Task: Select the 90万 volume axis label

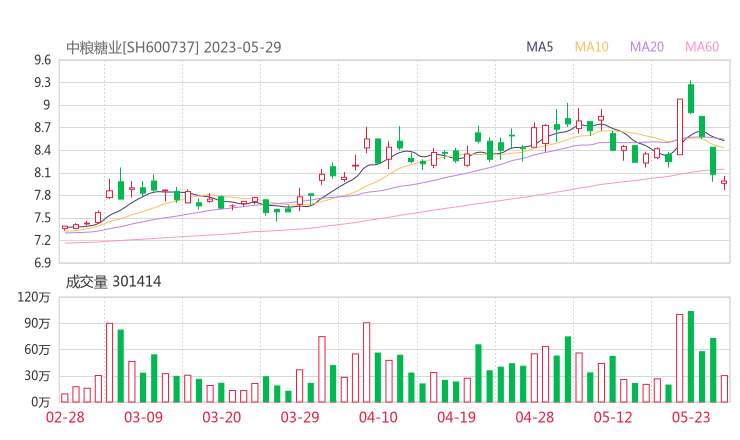Action: (x=37, y=323)
